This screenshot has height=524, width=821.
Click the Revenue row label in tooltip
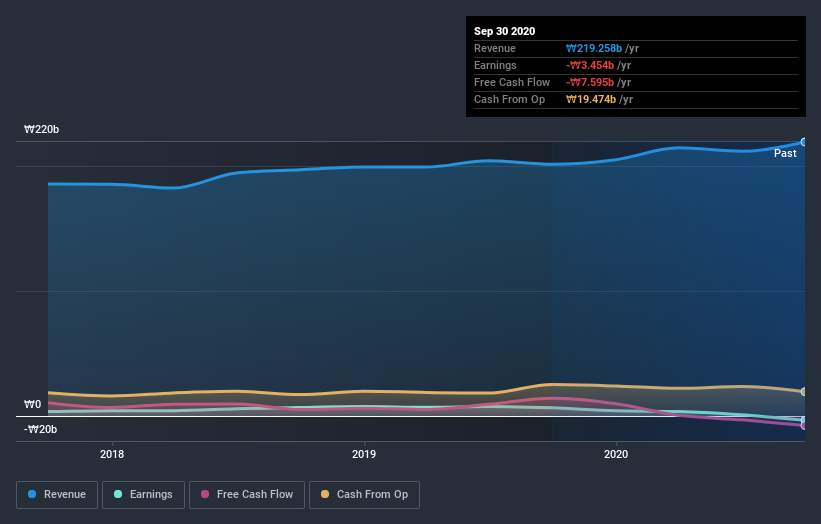click(495, 48)
